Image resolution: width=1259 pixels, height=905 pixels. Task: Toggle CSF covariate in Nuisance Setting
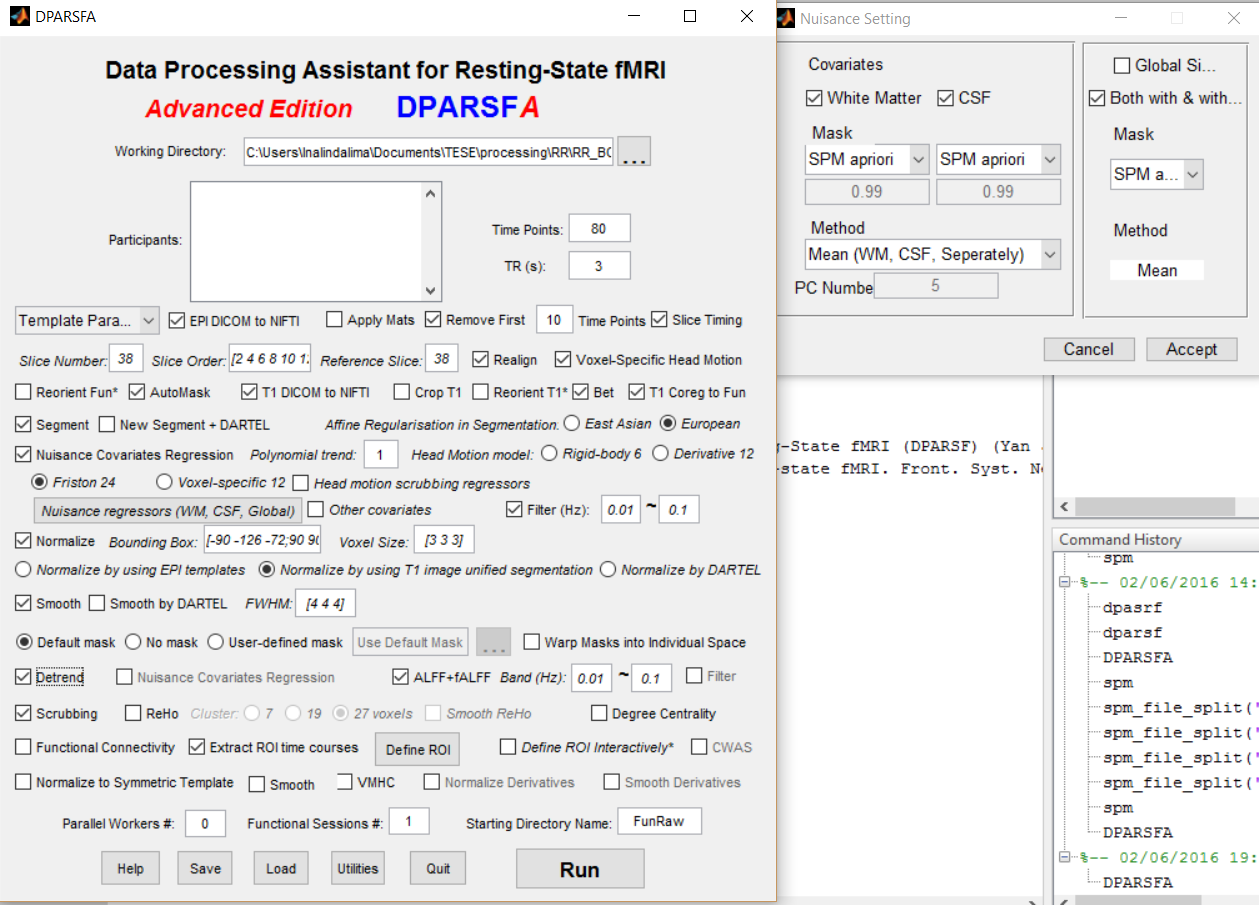click(x=945, y=98)
